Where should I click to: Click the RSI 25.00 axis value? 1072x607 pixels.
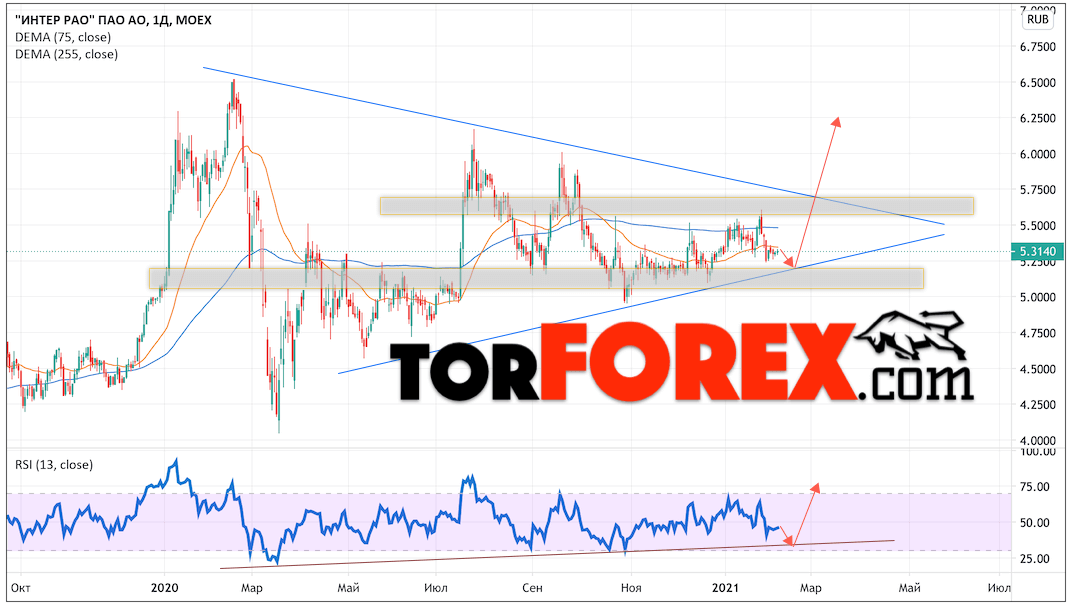tap(1034, 558)
